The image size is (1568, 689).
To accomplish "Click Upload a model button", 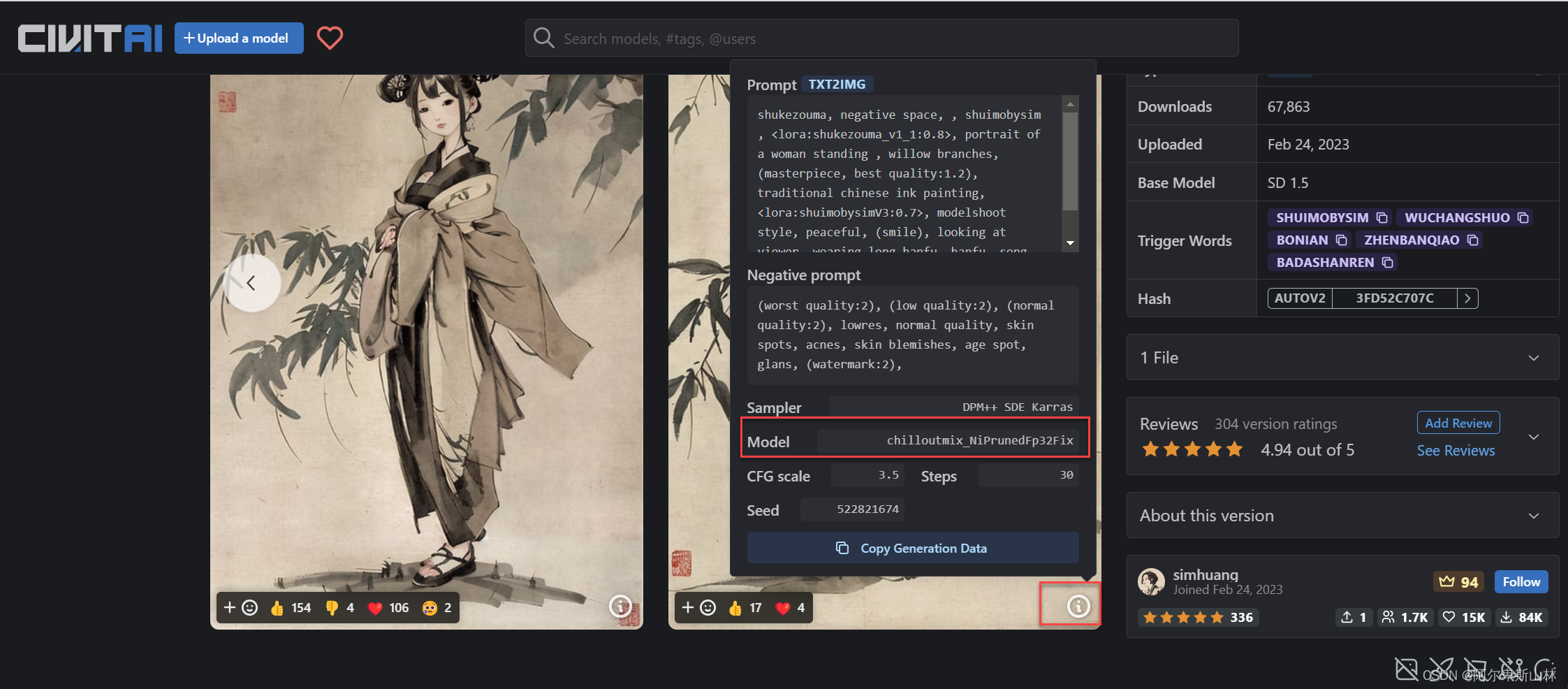I will (x=239, y=38).
